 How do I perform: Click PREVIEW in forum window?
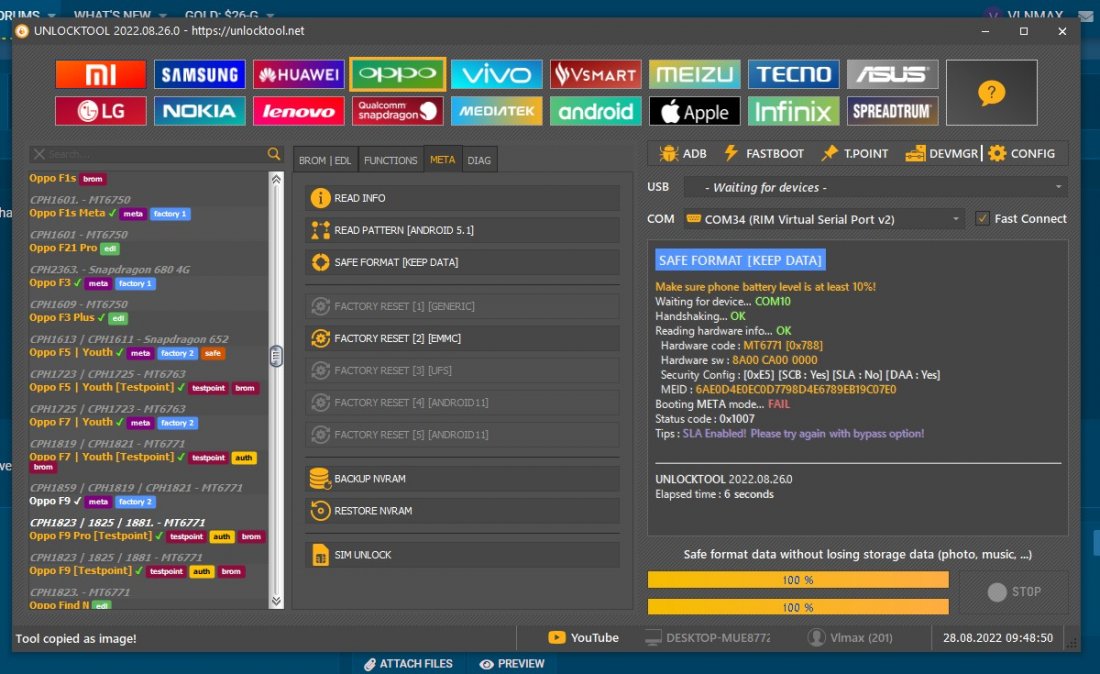[512, 663]
